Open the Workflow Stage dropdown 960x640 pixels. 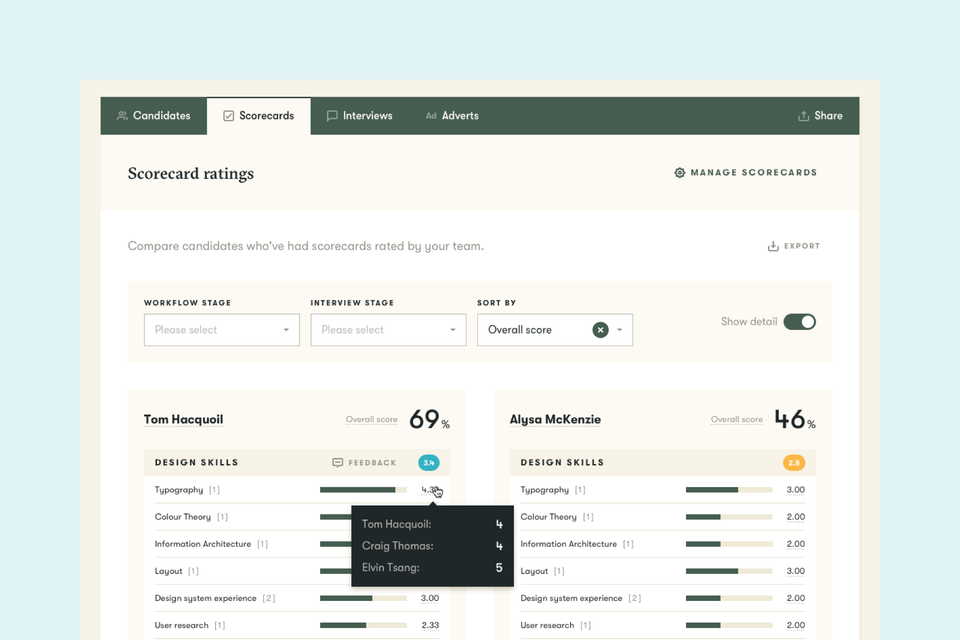click(222, 330)
